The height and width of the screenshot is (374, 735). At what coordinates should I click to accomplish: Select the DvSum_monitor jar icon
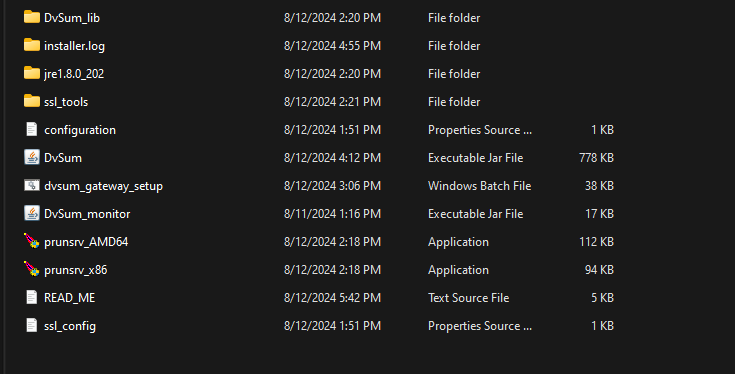click(x=31, y=214)
